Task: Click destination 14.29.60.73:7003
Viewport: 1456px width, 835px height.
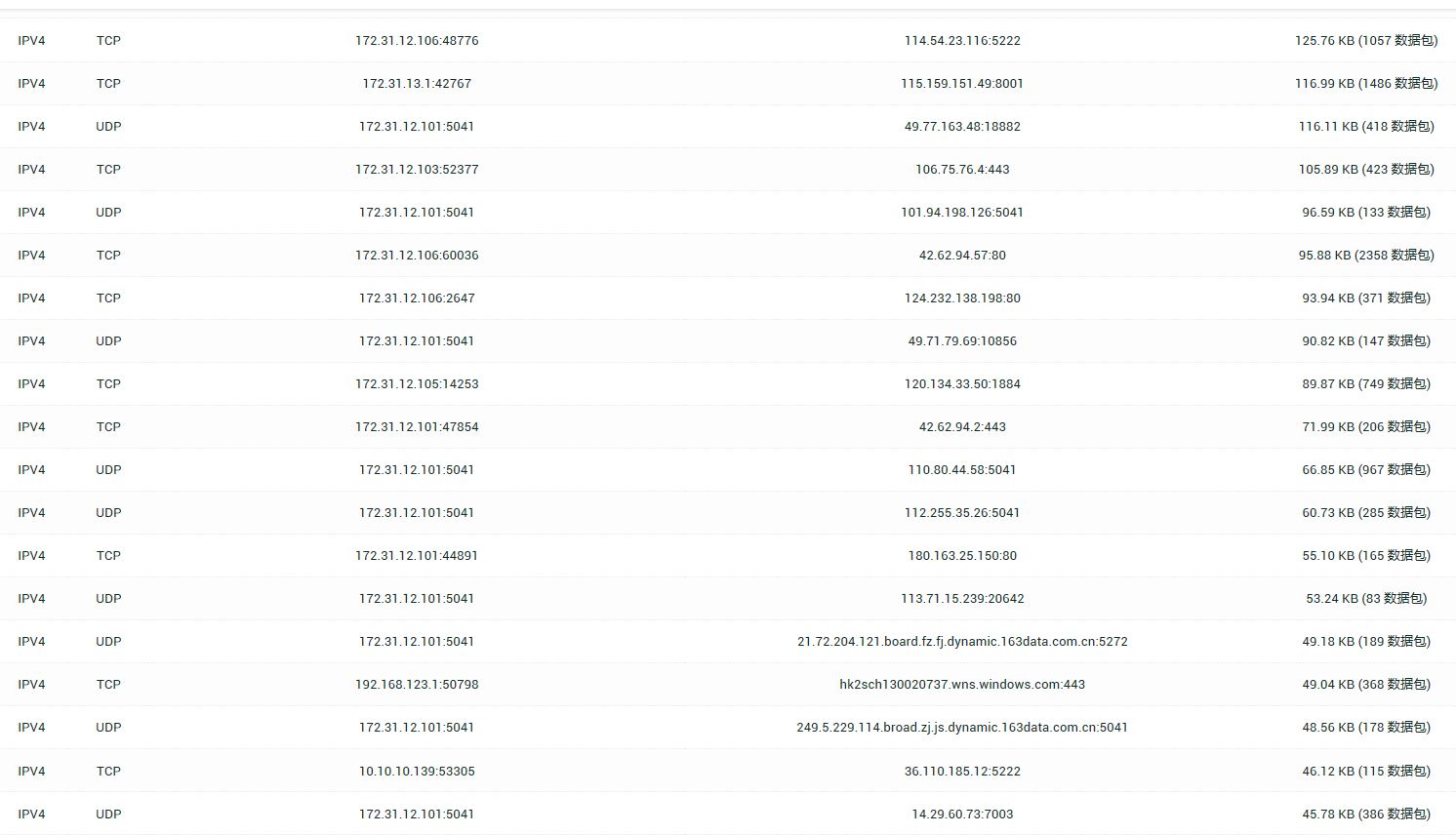Action: tap(962, 815)
